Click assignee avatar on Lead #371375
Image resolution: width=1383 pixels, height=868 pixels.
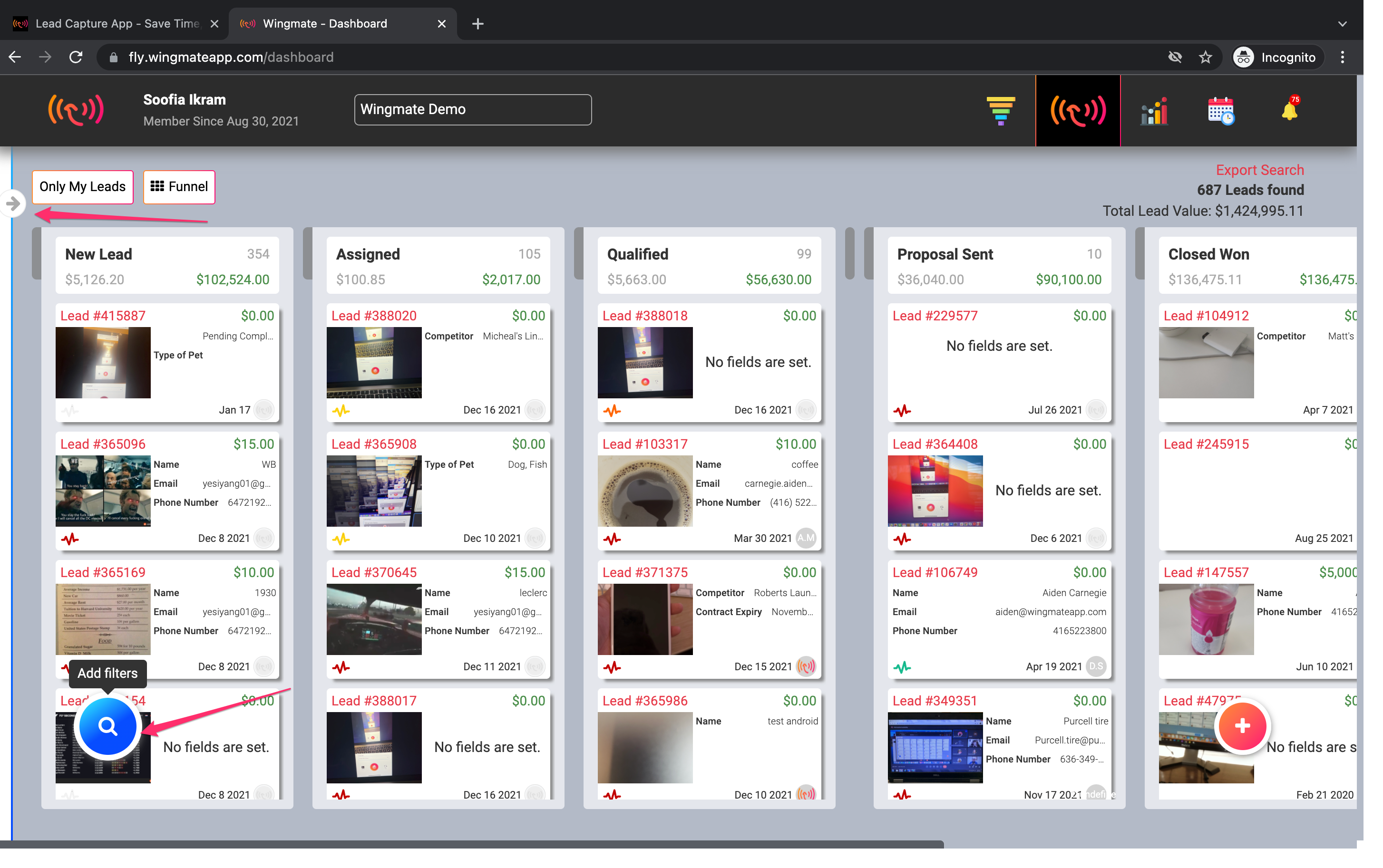coord(807,666)
